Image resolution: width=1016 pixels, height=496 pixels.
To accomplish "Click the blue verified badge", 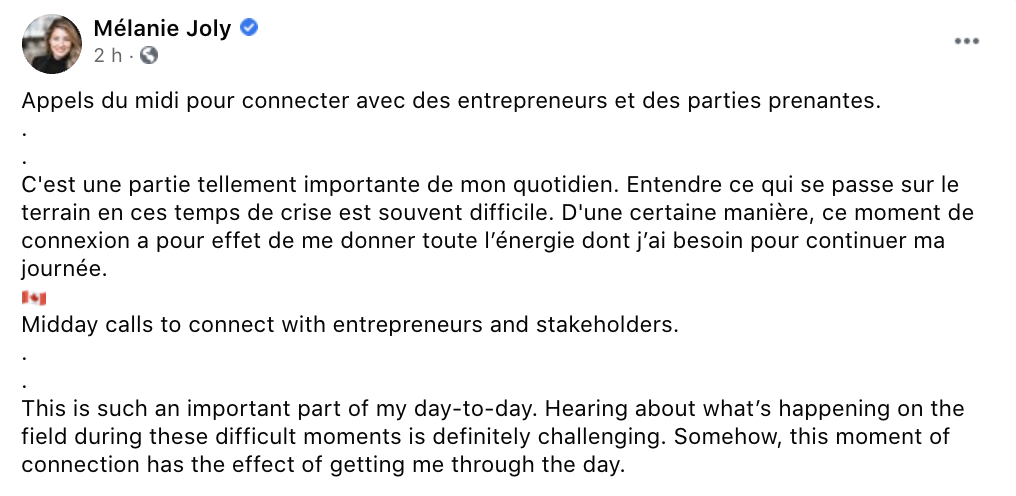I will tap(249, 28).
